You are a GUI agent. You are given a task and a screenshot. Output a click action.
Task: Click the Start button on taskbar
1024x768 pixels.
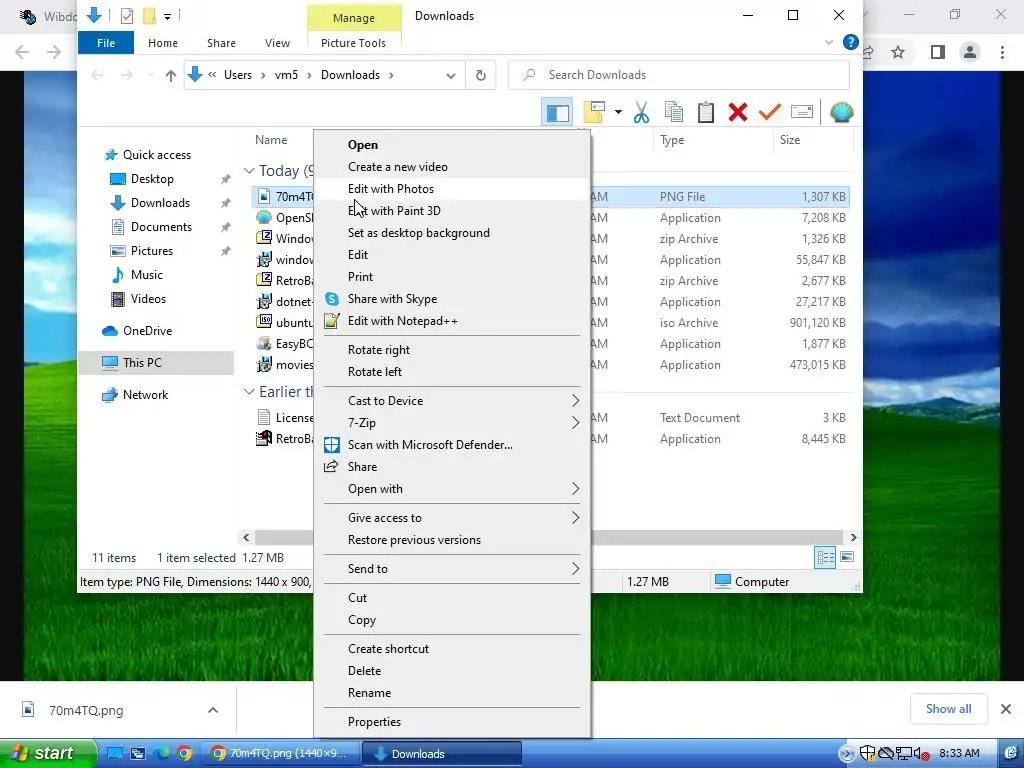(46, 753)
